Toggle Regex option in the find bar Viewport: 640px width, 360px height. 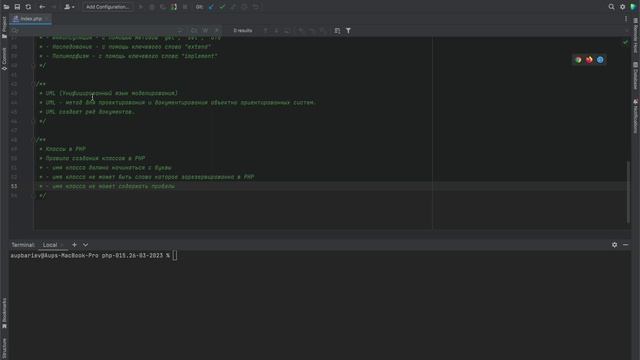click(x=217, y=31)
